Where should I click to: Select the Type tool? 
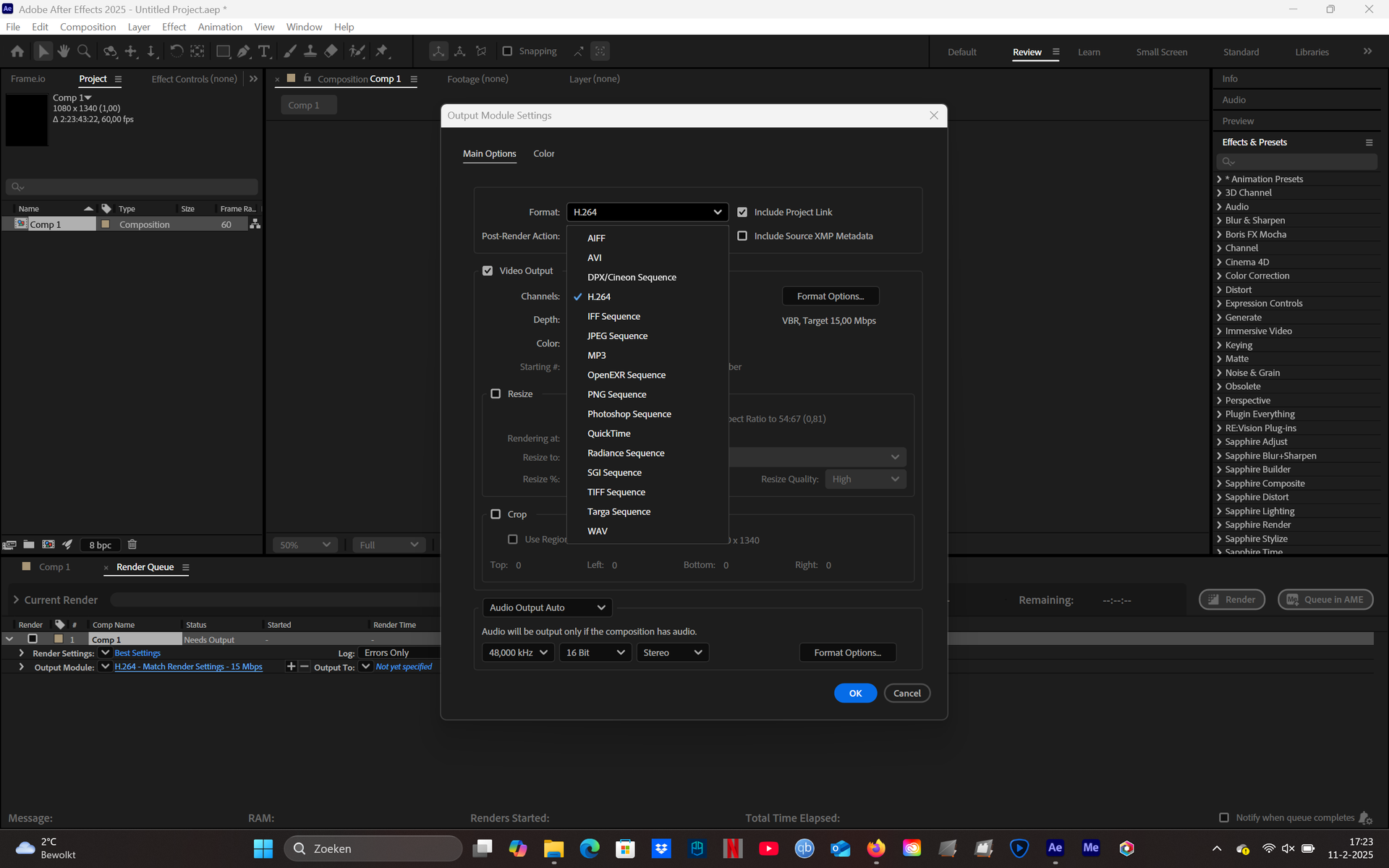click(x=264, y=51)
